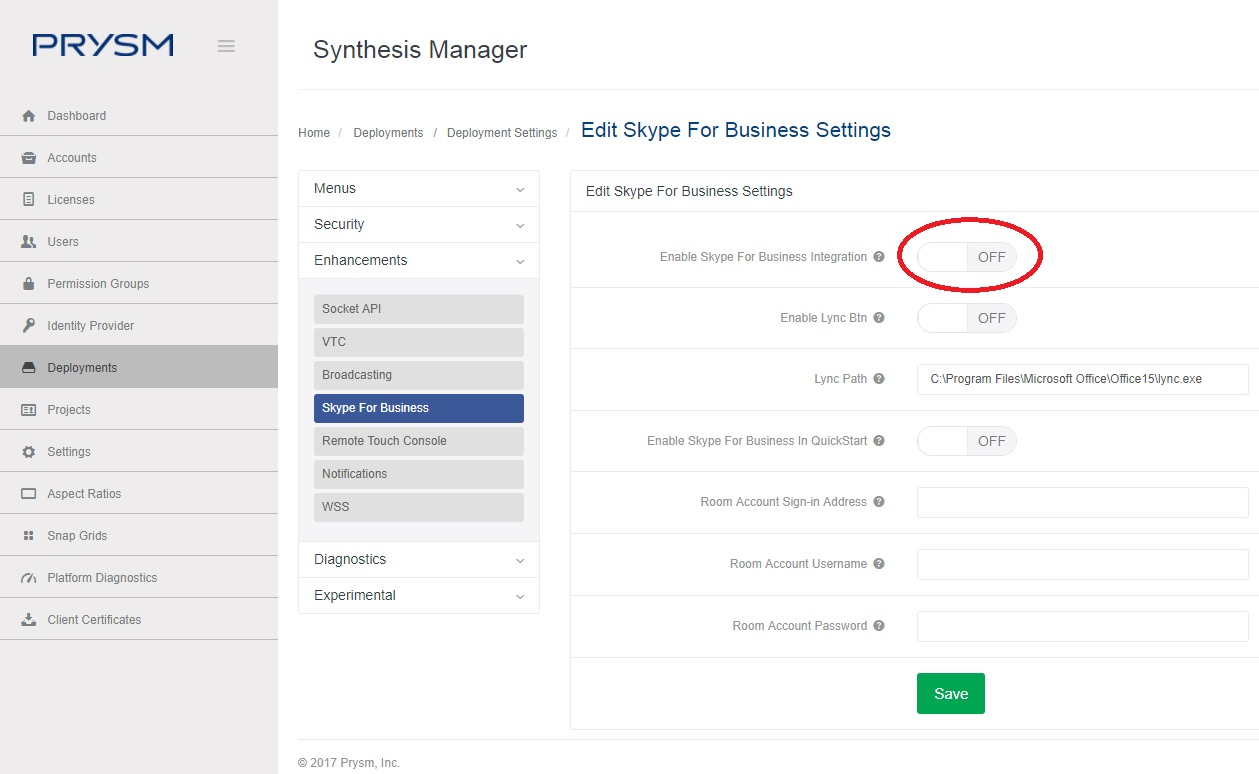Click the Identity Provider key icon
Viewport: 1259px width, 774px height.
coord(29,326)
